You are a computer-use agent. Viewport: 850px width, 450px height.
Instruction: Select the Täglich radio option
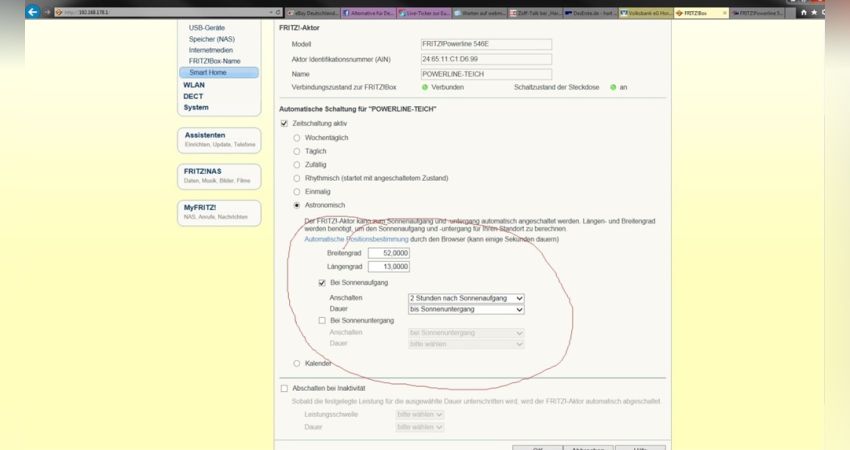[x=297, y=152]
